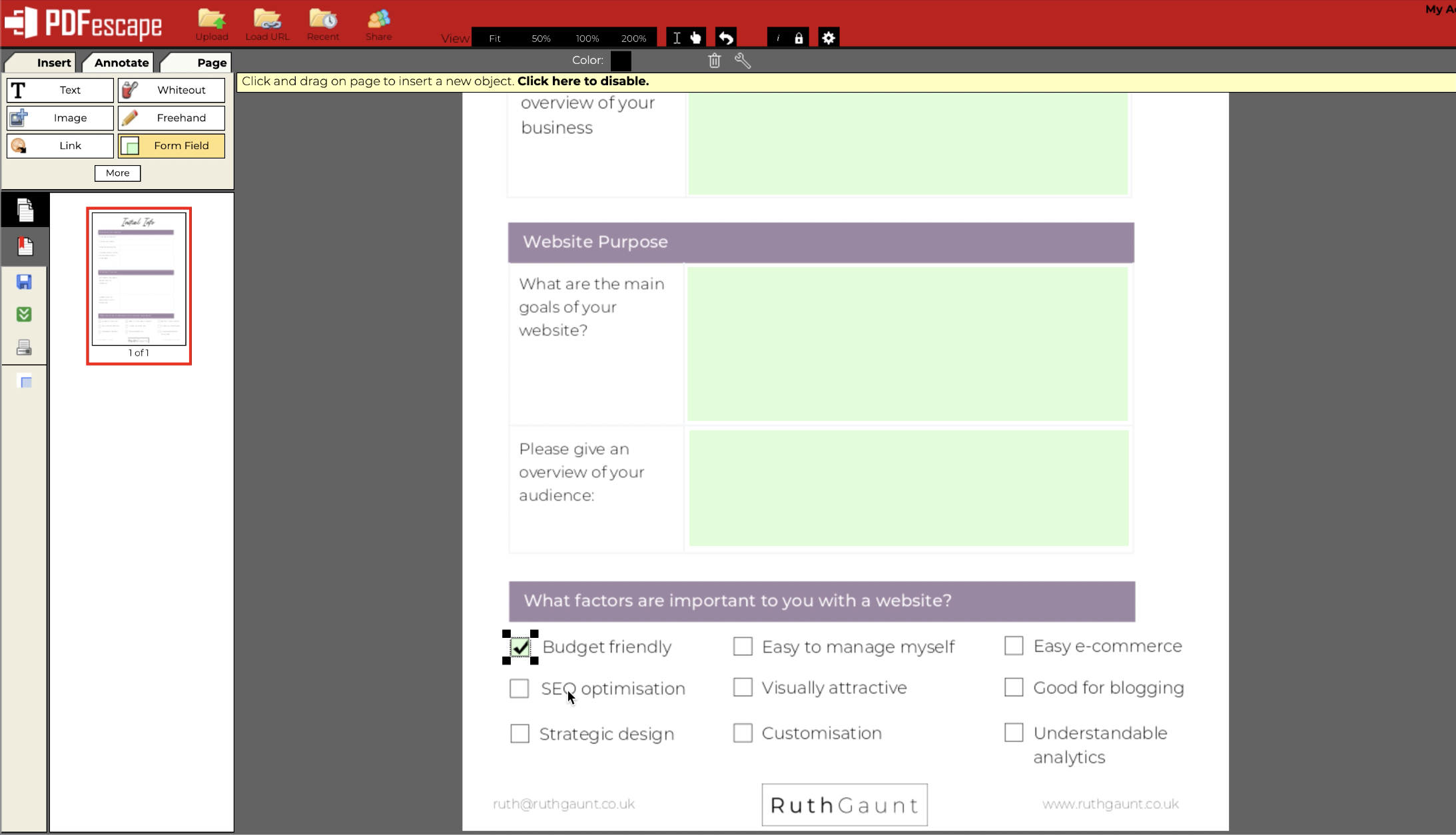The height and width of the screenshot is (835, 1456).
Task: Open the black Color swatch
Action: click(x=621, y=61)
